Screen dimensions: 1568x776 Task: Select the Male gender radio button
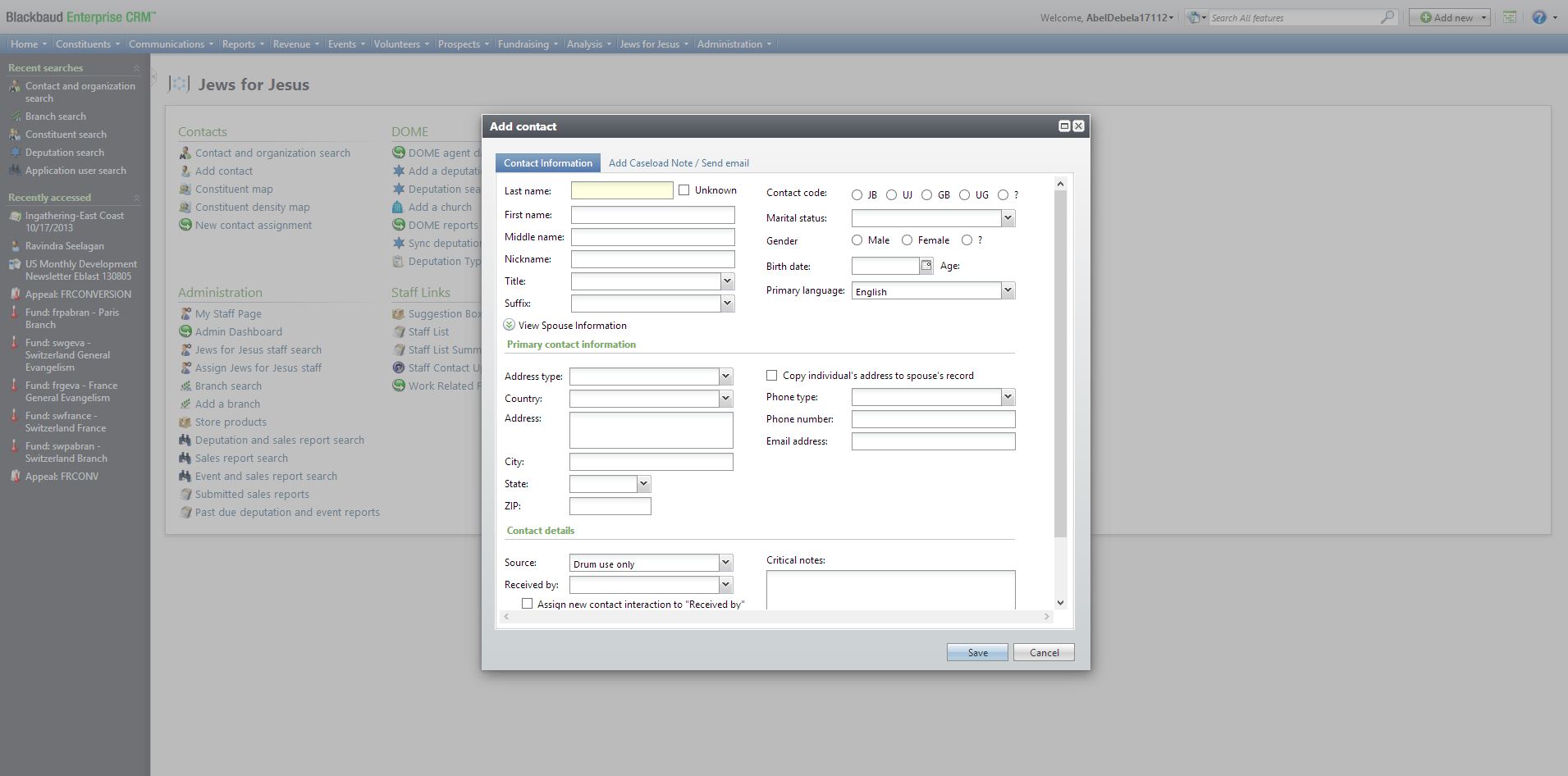click(x=857, y=240)
